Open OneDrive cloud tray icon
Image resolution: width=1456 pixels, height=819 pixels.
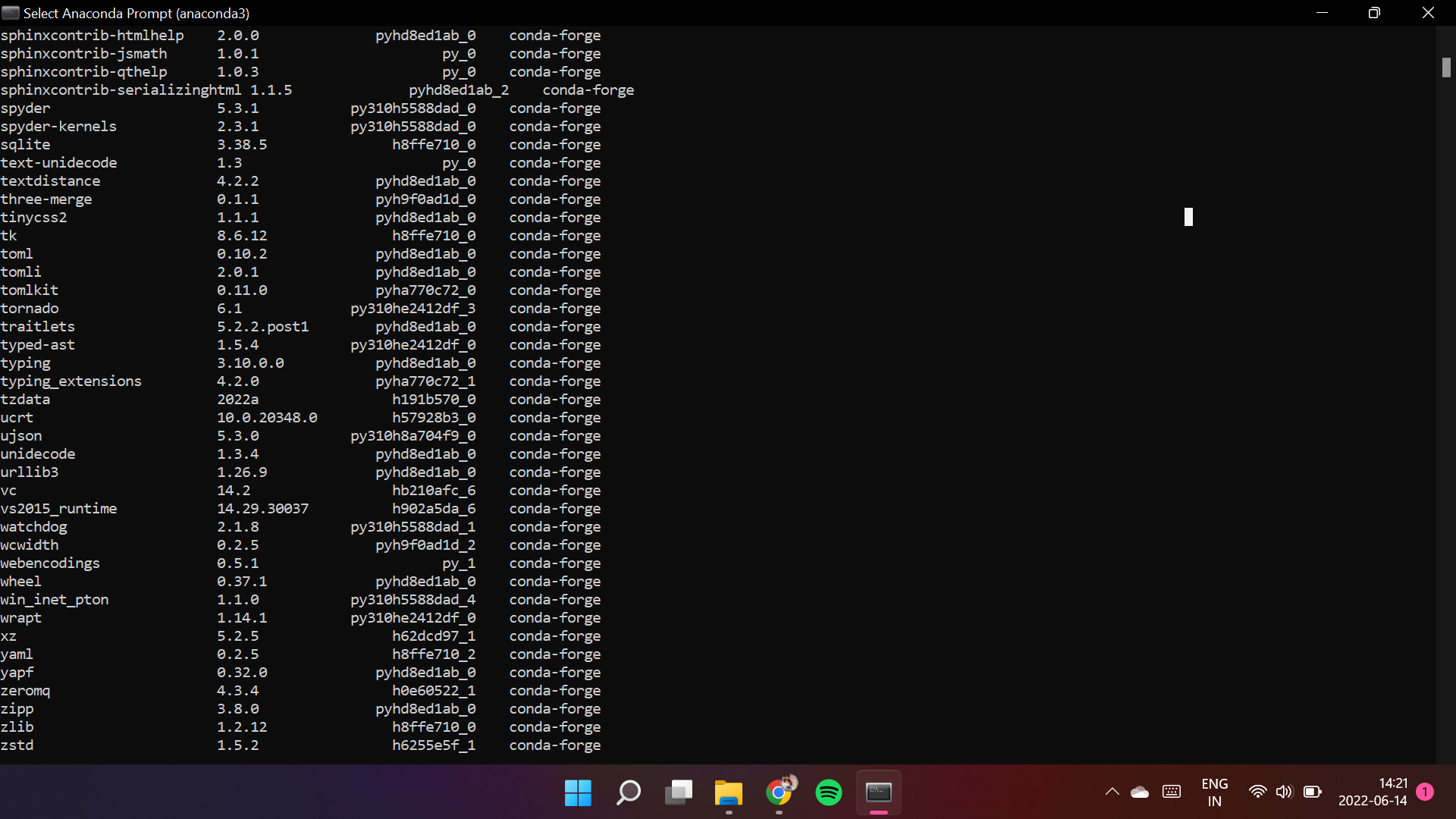[1140, 792]
